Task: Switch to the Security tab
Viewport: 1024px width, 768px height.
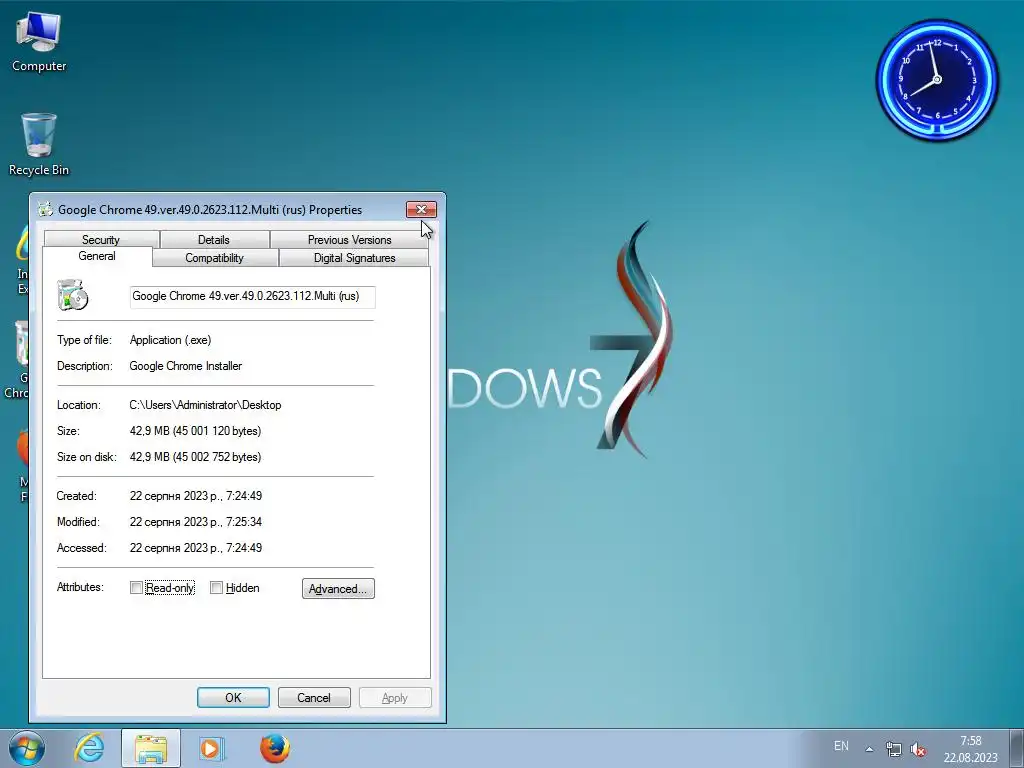Action: coord(101,240)
